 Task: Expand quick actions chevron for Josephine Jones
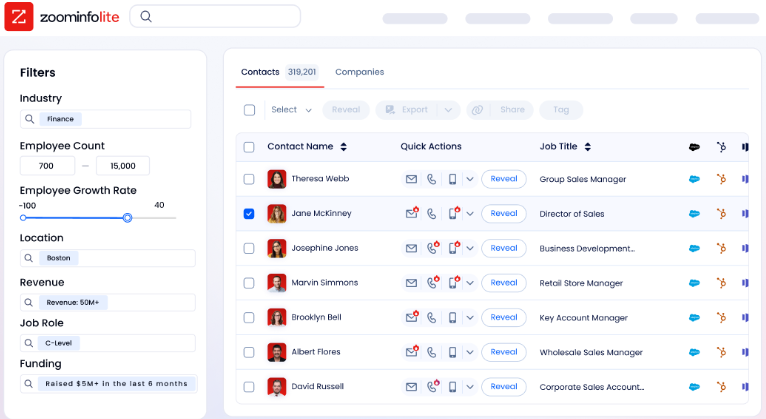(470, 249)
